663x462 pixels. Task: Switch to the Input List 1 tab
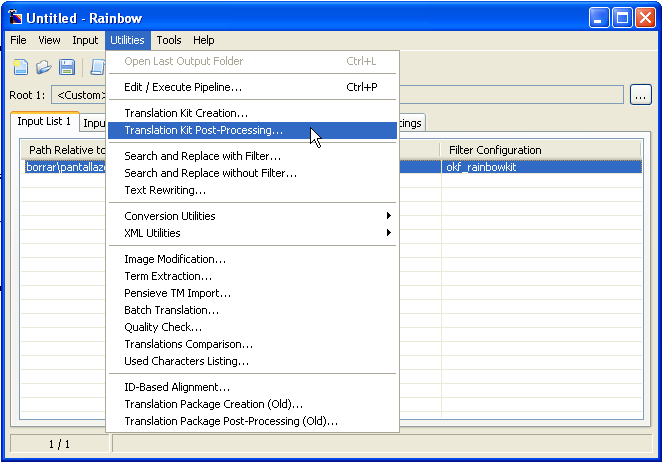44,122
